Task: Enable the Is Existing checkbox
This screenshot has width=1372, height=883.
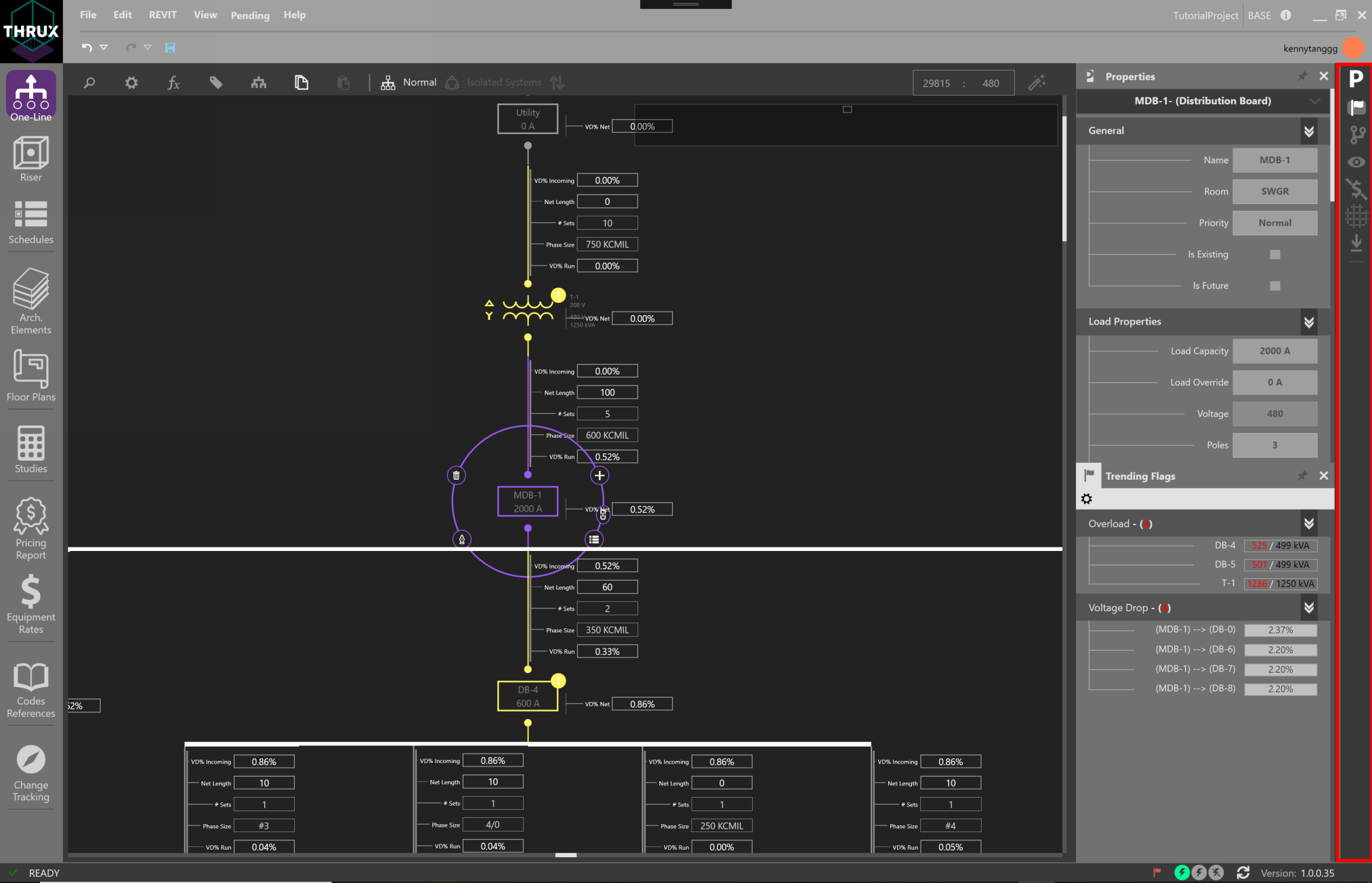Action: coord(1274,254)
